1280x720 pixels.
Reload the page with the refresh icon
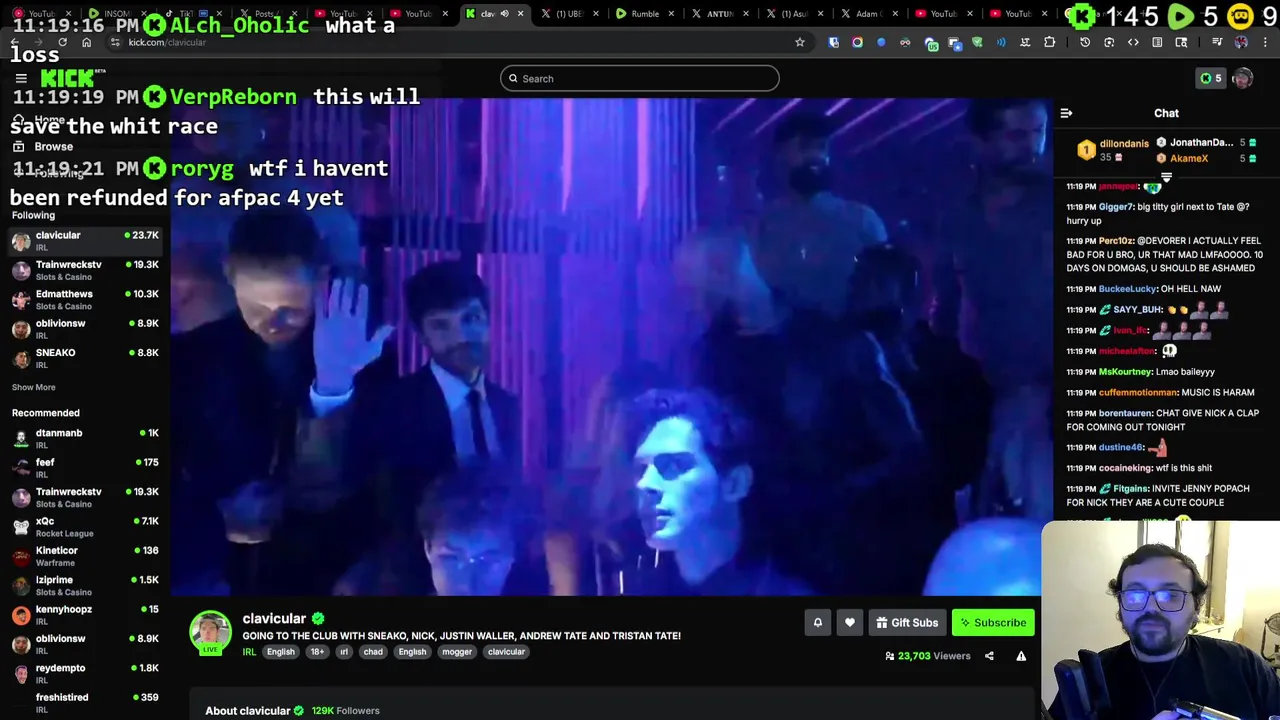(x=62, y=42)
